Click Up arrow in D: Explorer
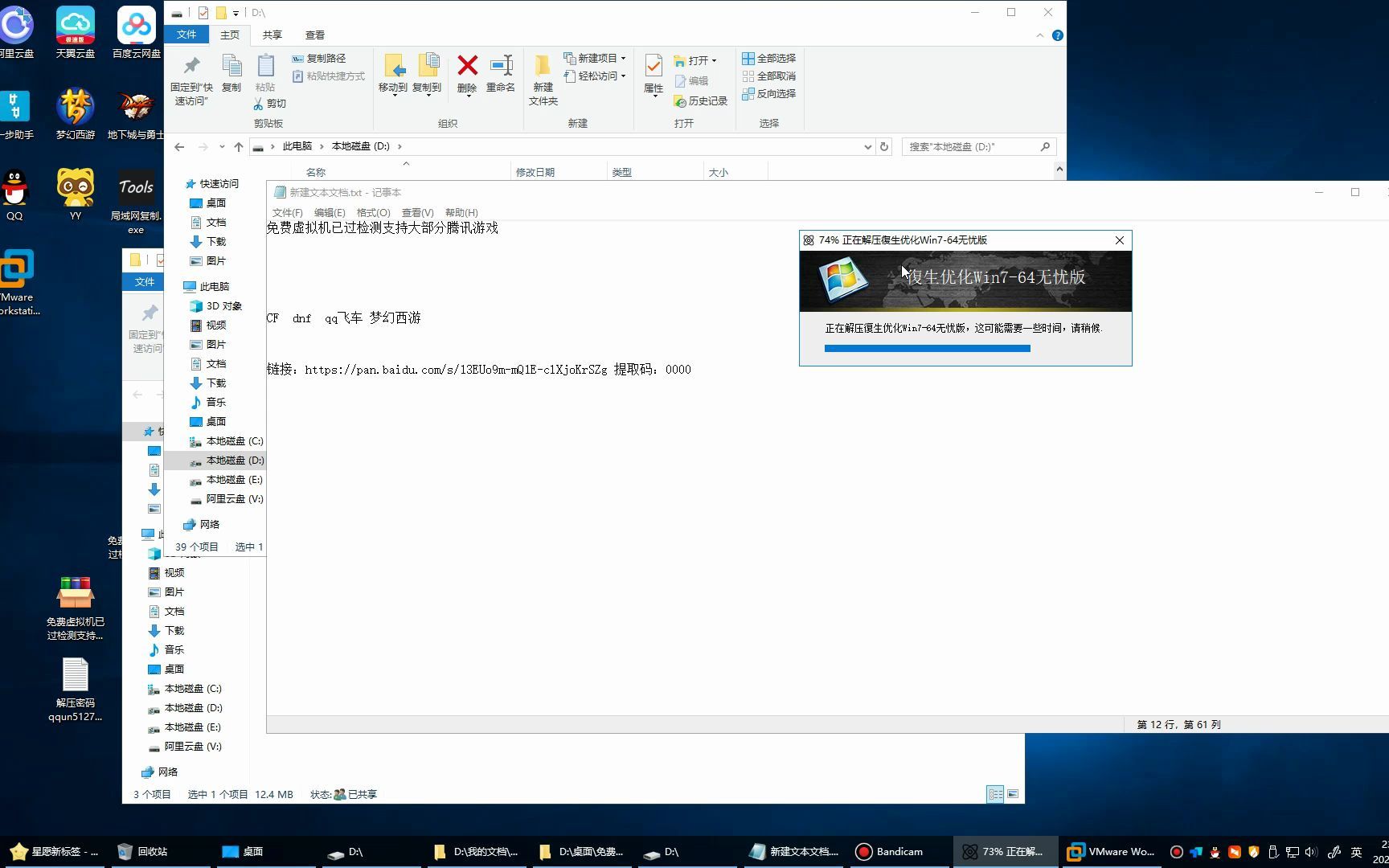 (239, 146)
